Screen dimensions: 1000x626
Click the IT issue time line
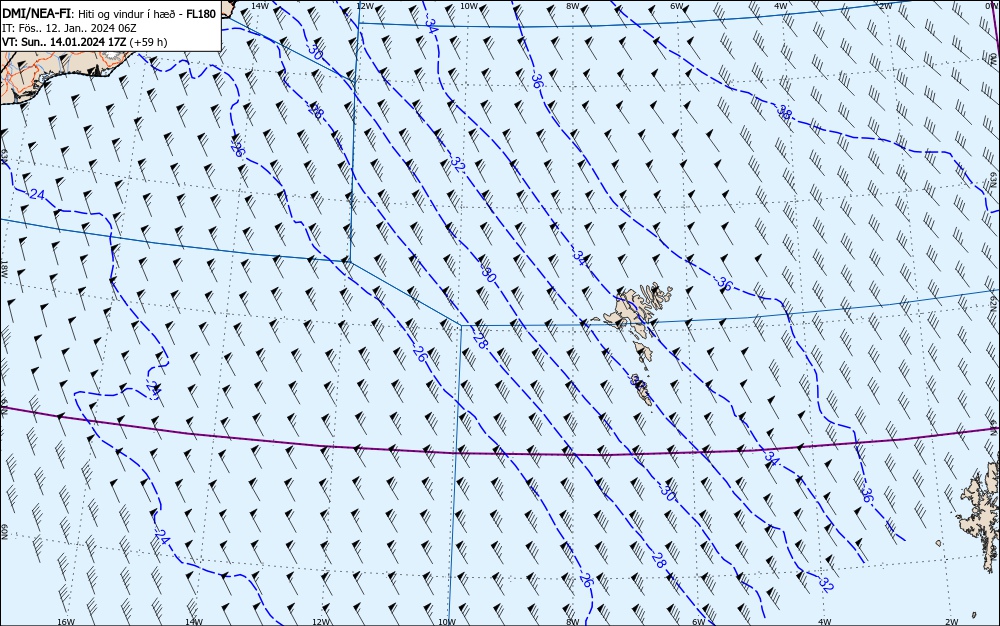click(70, 28)
